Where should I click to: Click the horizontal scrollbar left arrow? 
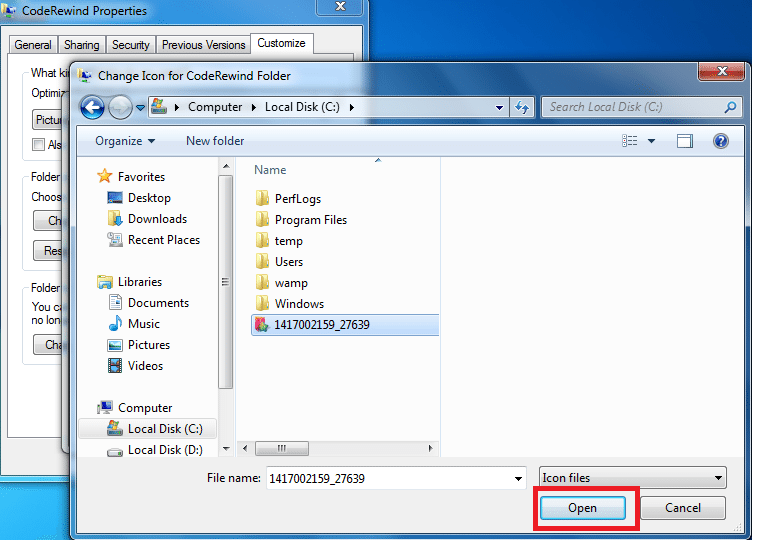pos(245,449)
